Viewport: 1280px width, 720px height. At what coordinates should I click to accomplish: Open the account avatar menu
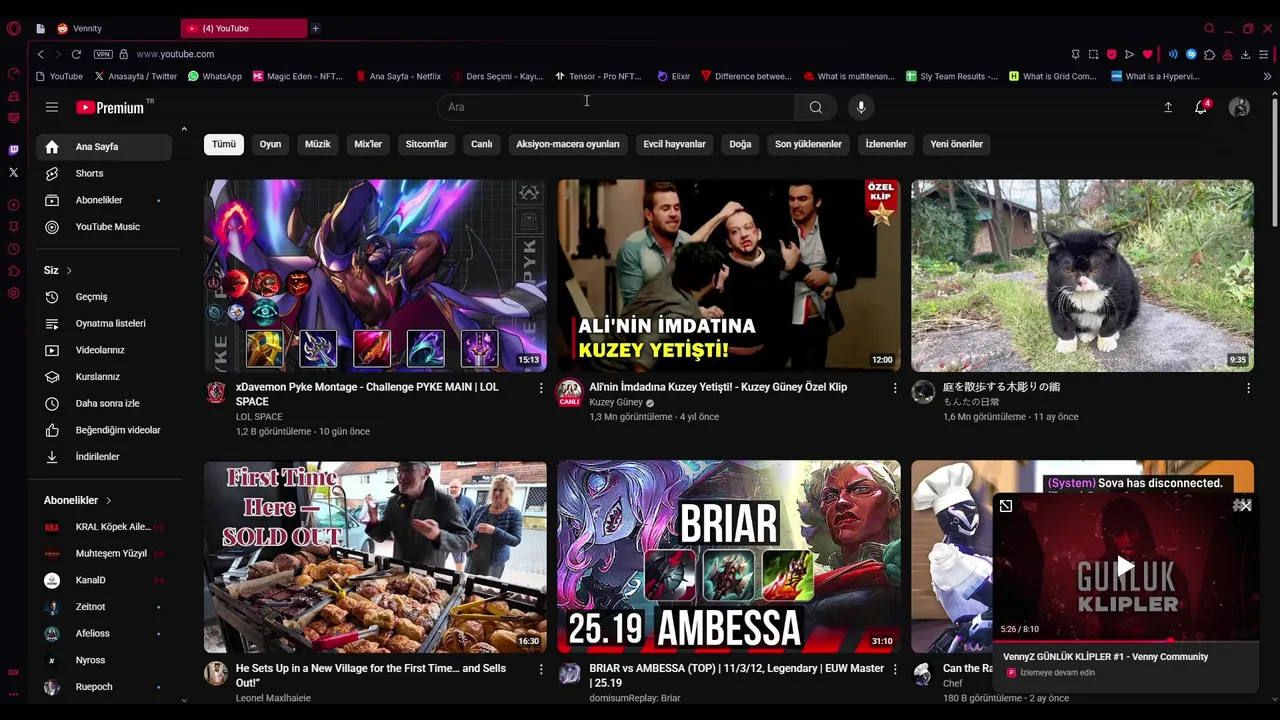tap(1239, 107)
